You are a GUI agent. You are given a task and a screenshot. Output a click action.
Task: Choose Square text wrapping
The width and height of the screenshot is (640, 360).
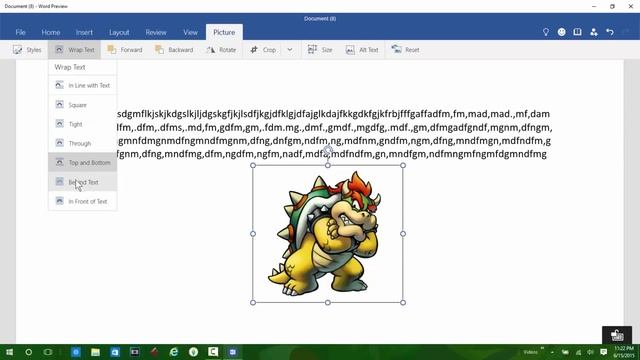pos(82,105)
